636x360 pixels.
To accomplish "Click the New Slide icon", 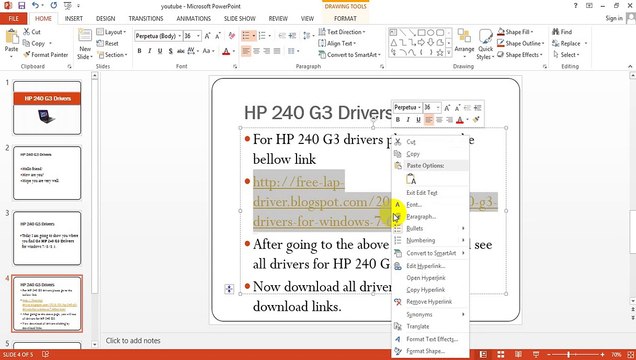I will (85, 35).
